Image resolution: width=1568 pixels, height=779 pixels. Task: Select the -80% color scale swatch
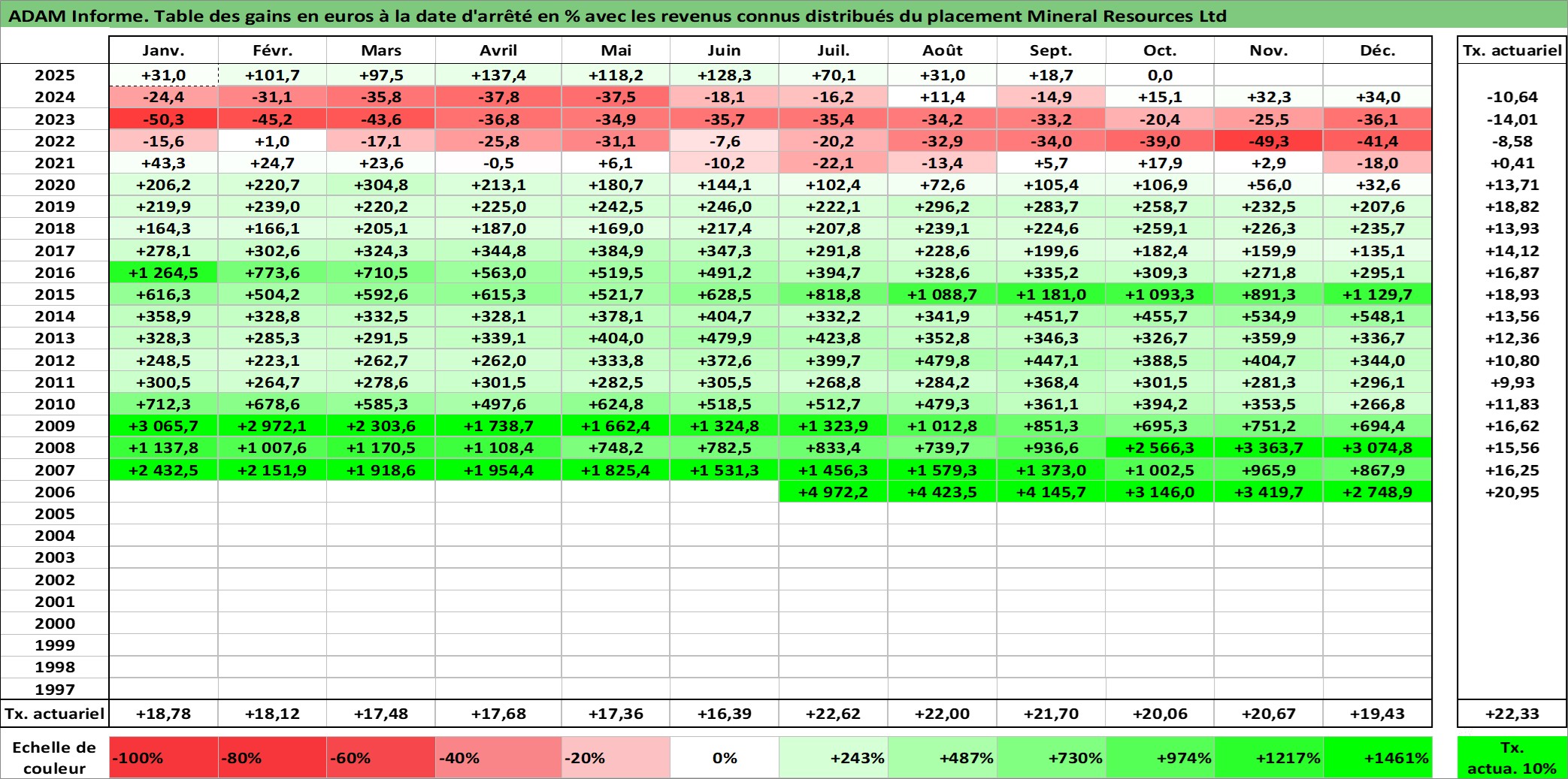pos(272,757)
